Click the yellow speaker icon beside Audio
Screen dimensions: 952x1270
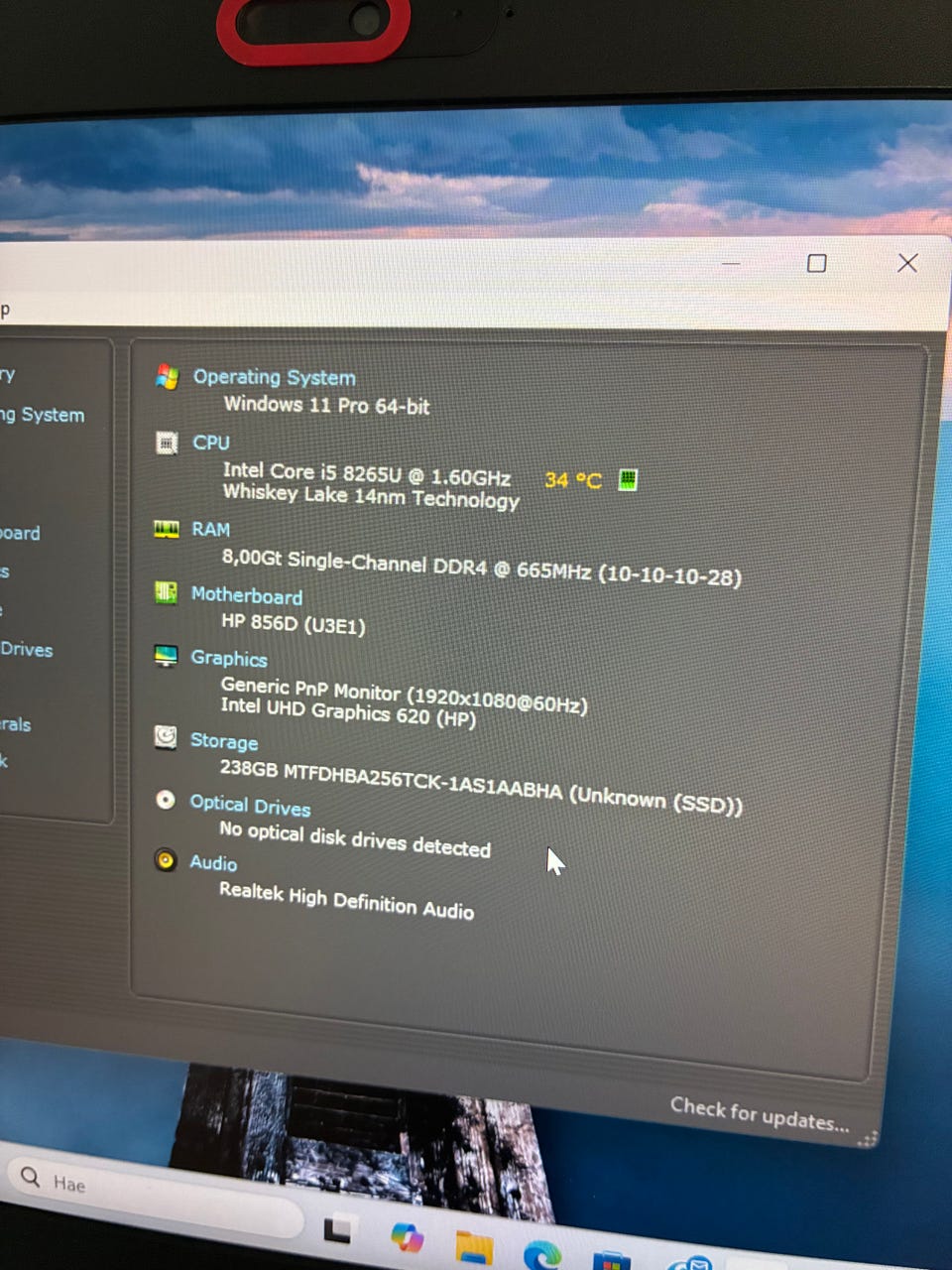pyautogui.click(x=166, y=860)
